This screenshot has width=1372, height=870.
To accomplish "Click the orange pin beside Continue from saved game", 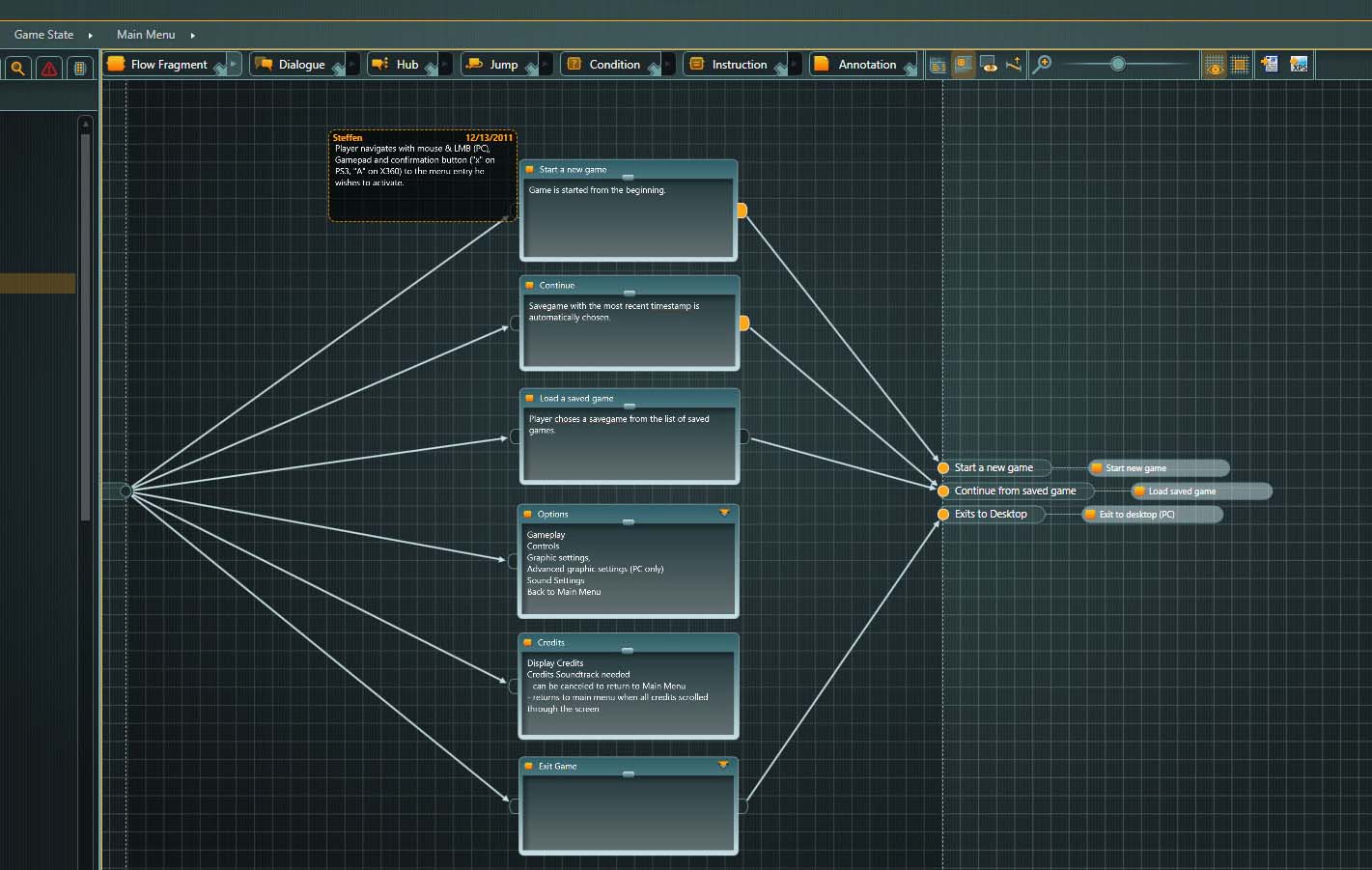I will coord(943,491).
